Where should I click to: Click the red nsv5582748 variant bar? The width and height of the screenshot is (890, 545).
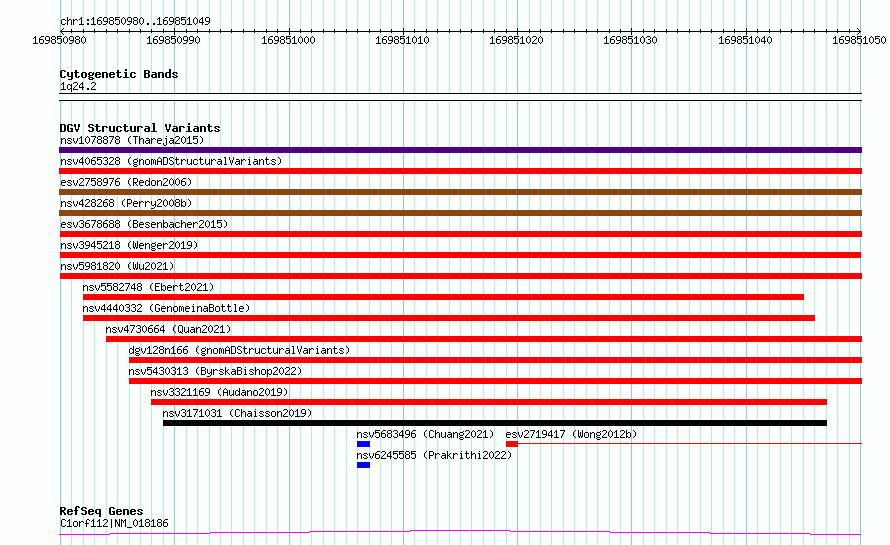(443, 297)
